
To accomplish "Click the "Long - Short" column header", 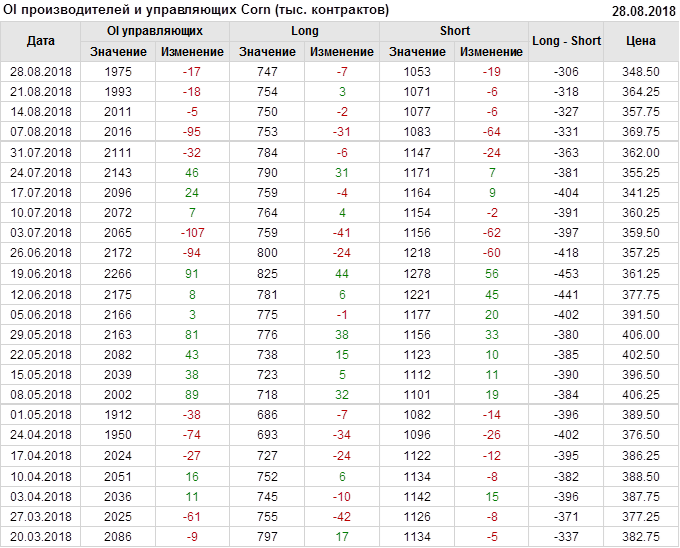I will pyautogui.click(x=567, y=41).
